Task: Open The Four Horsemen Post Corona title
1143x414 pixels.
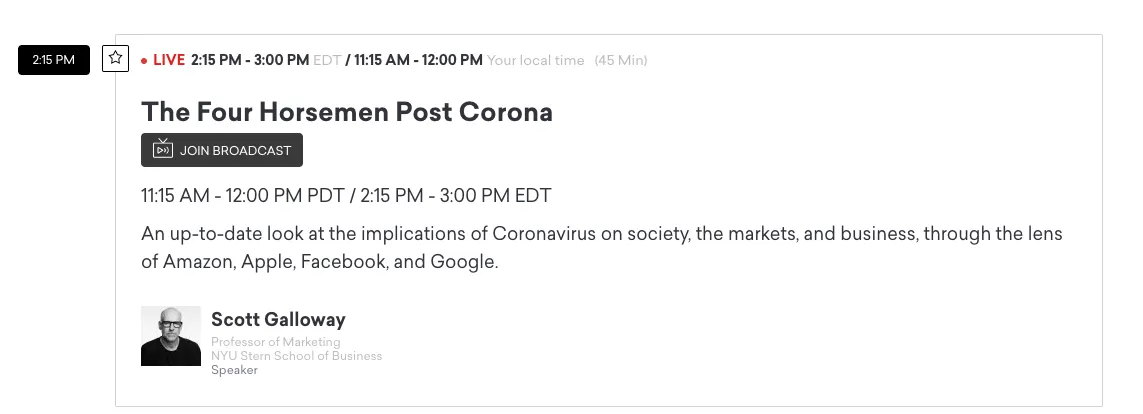Action: [x=347, y=112]
